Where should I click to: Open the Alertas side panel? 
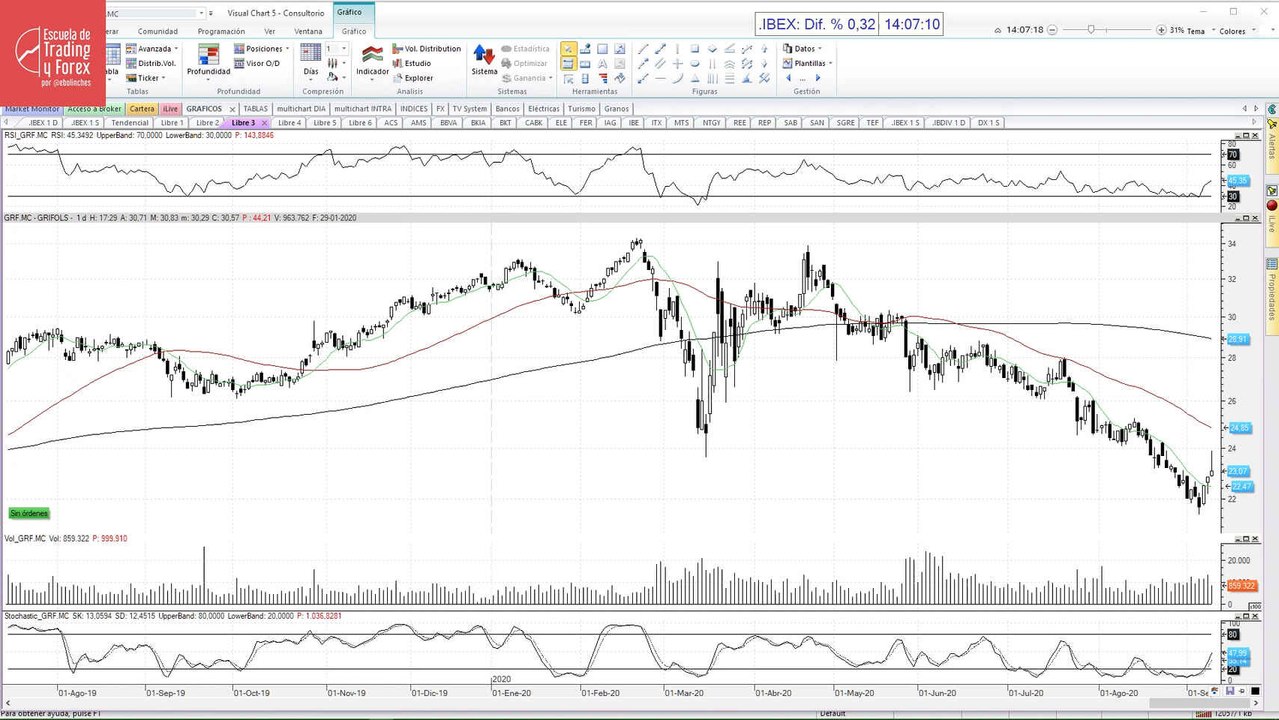click(x=1272, y=145)
